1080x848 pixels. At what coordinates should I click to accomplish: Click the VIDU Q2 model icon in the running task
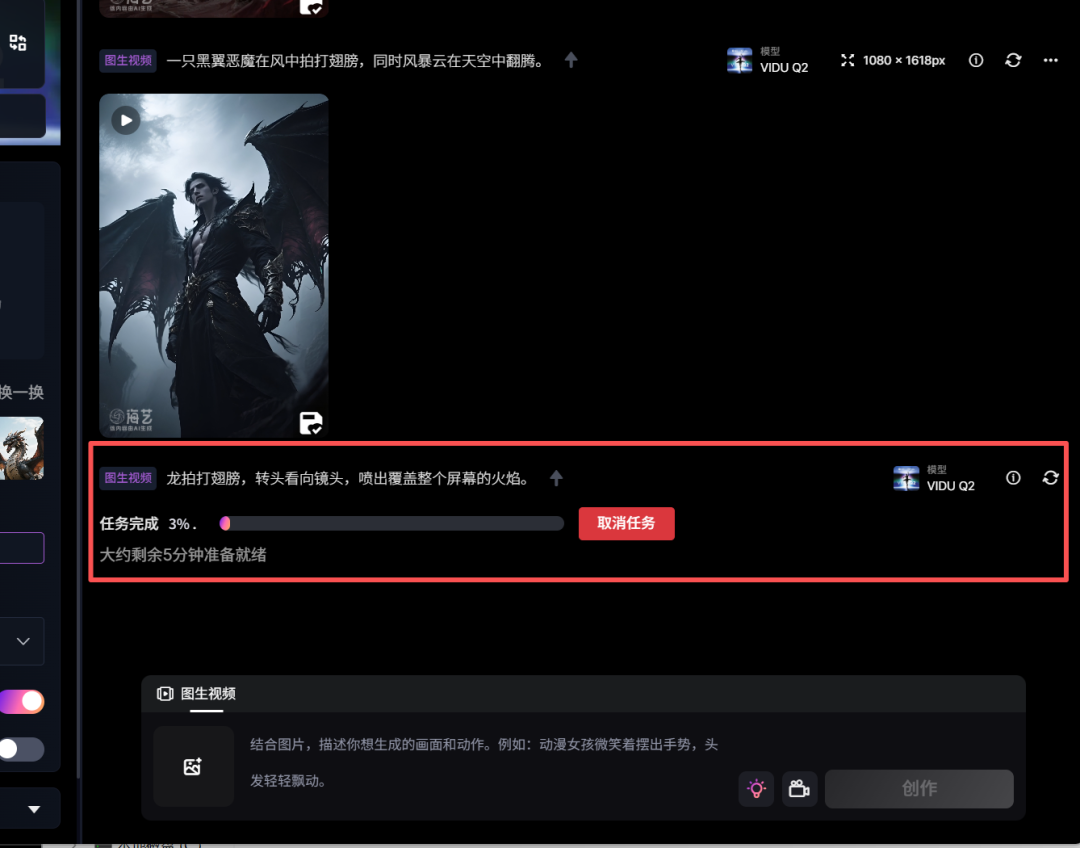(x=906, y=478)
